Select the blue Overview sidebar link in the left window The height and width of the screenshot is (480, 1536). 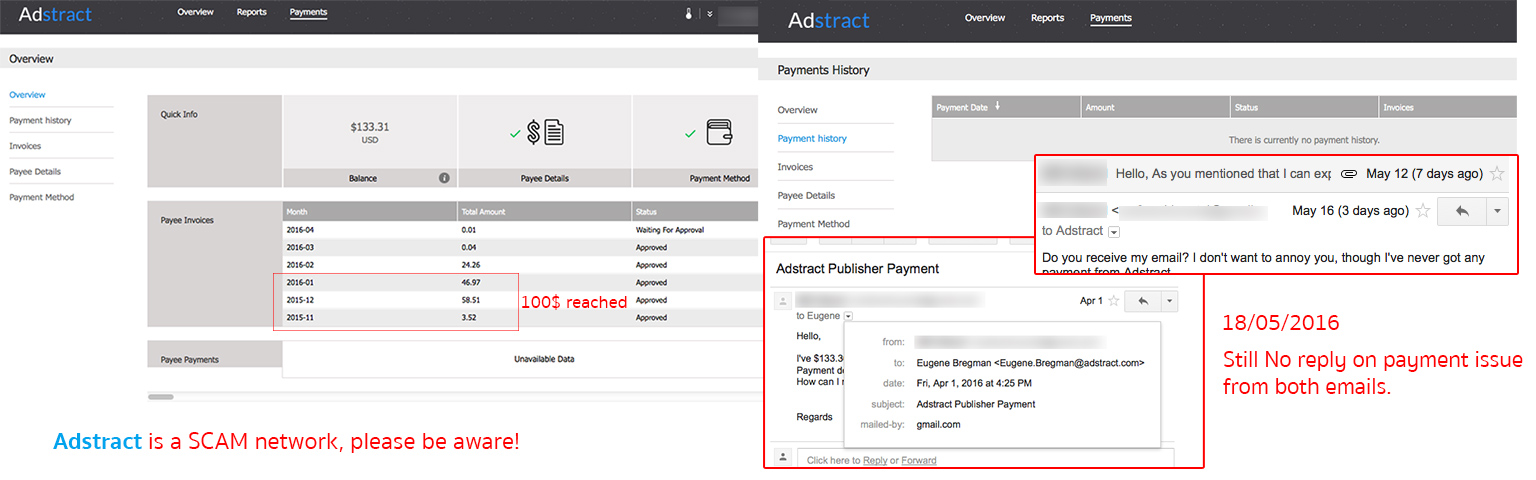click(27, 94)
